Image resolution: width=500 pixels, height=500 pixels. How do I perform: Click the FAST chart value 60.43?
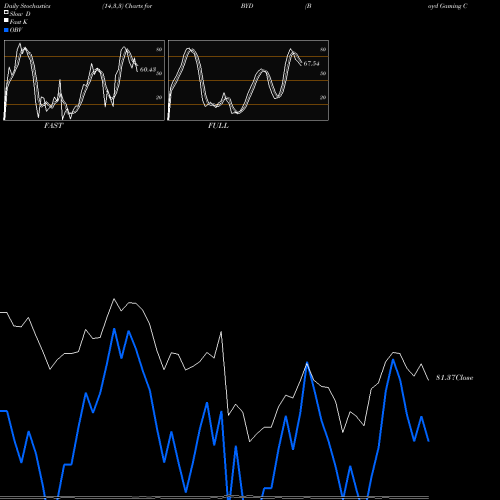point(148,70)
